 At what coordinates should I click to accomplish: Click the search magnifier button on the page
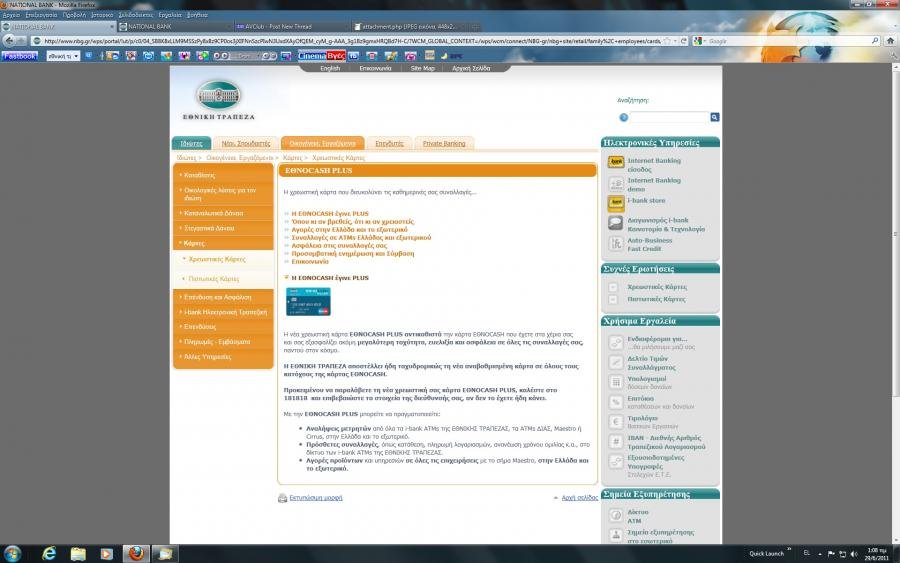(x=715, y=117)
